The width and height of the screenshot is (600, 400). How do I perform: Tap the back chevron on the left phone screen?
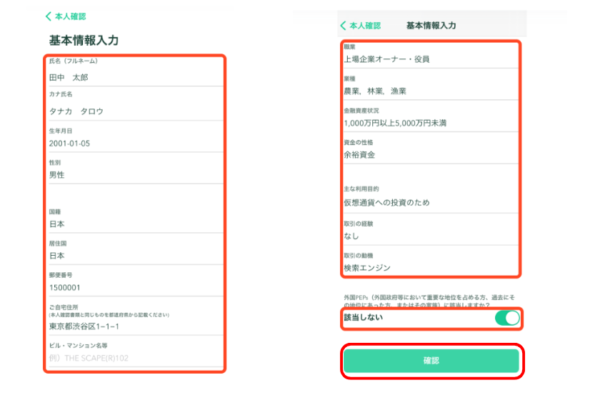(47, 17)
